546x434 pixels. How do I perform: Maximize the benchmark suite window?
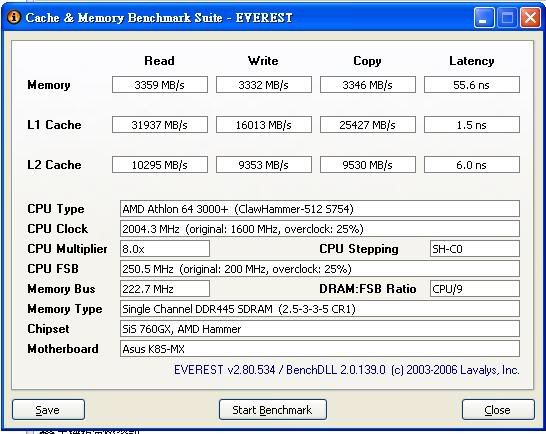(507, 18)
